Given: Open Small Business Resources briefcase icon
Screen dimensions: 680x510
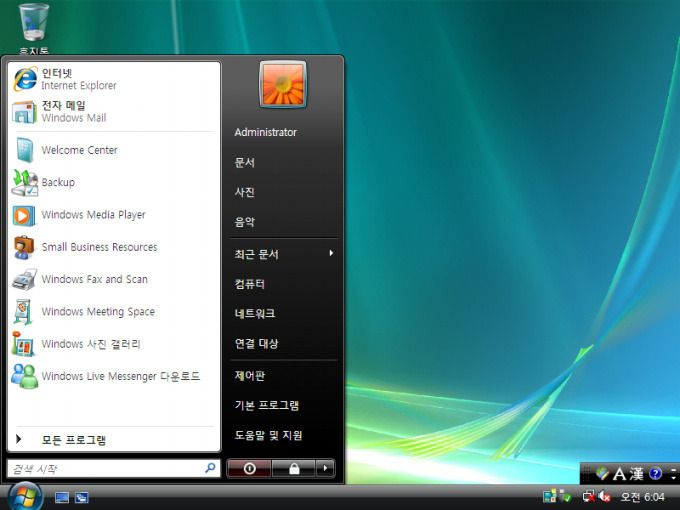Looking at the screenshot, I should (24, 247).
